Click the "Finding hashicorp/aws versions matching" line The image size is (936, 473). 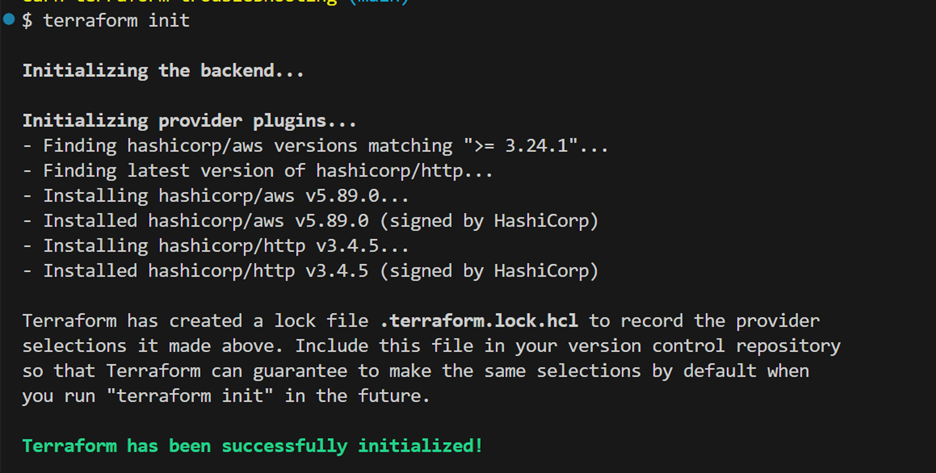(315, 146)
